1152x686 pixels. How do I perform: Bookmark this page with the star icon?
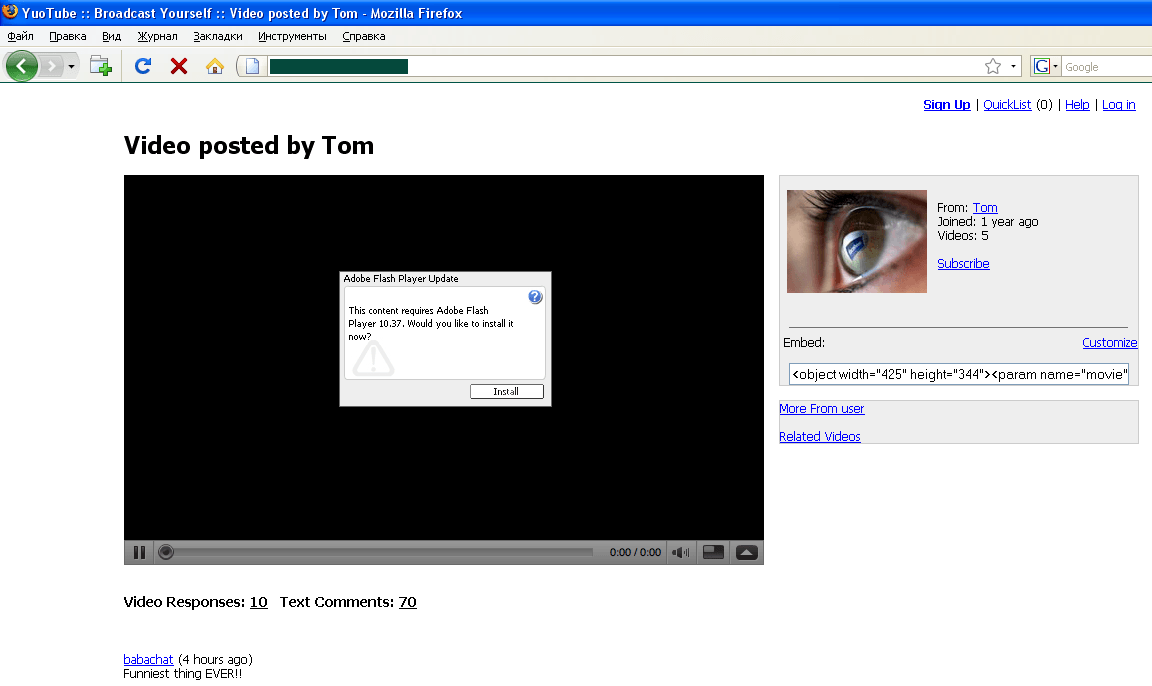point(993,66)
